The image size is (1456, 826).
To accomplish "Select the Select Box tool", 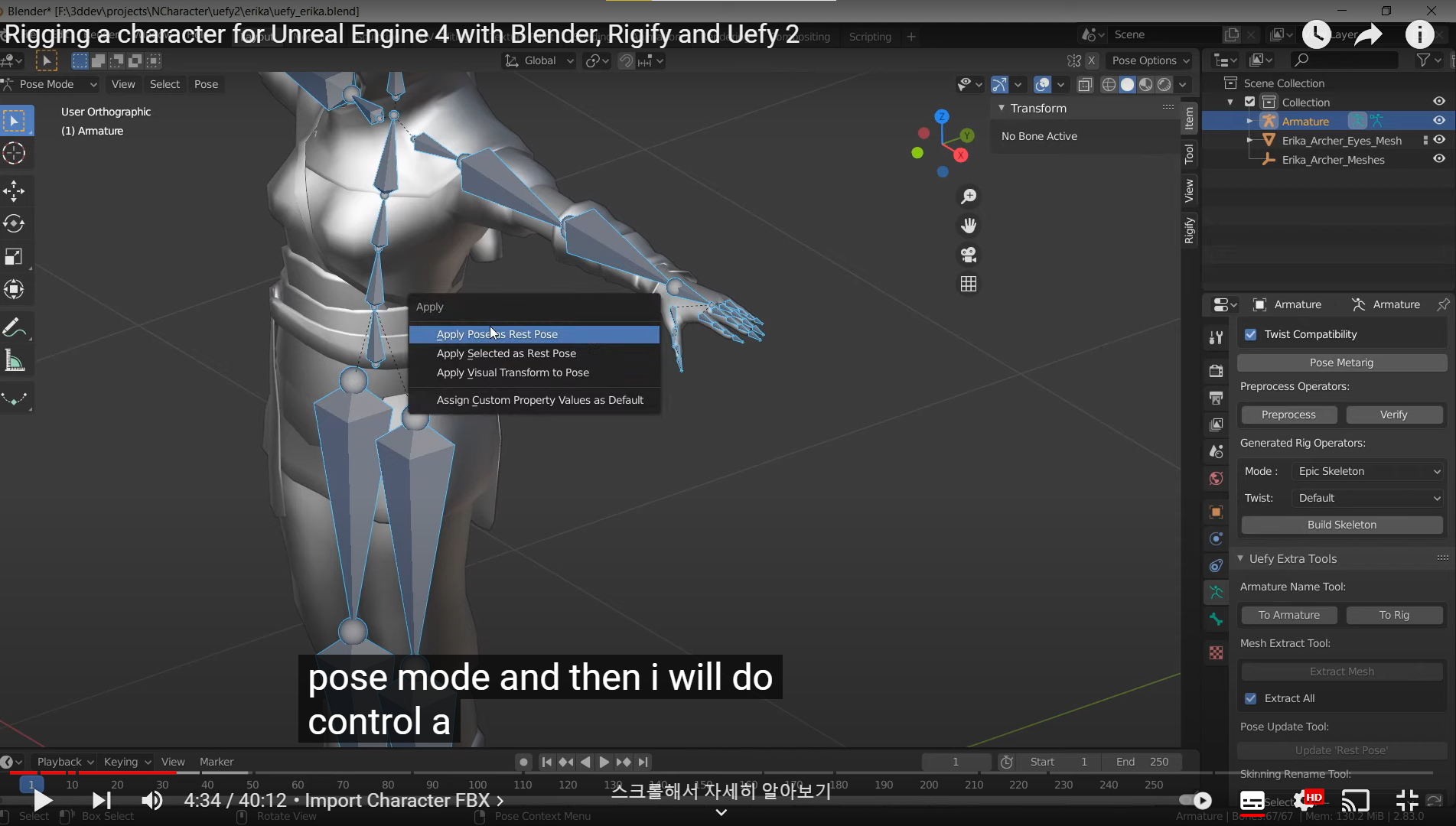I will pos(15,121).
